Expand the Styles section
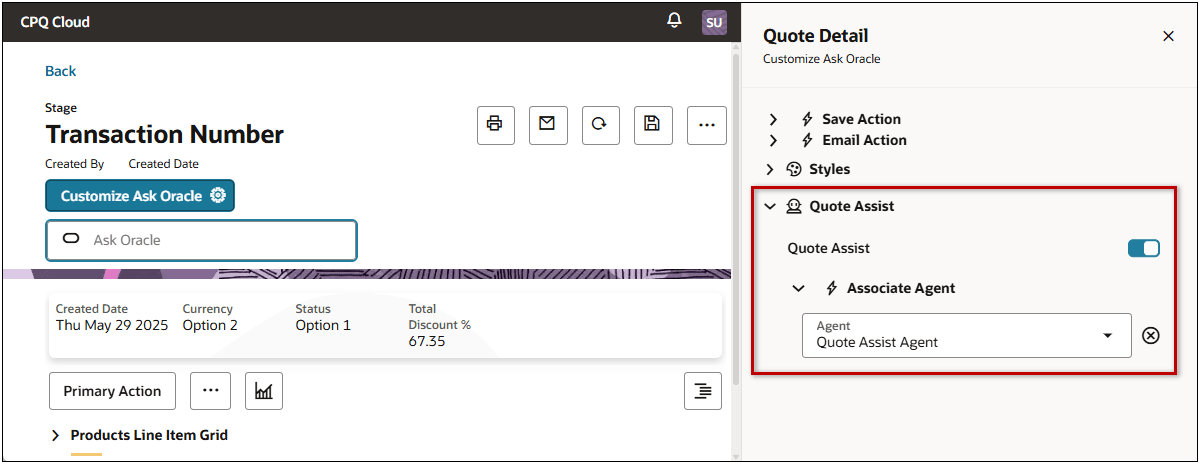 [x=769, y=169]
